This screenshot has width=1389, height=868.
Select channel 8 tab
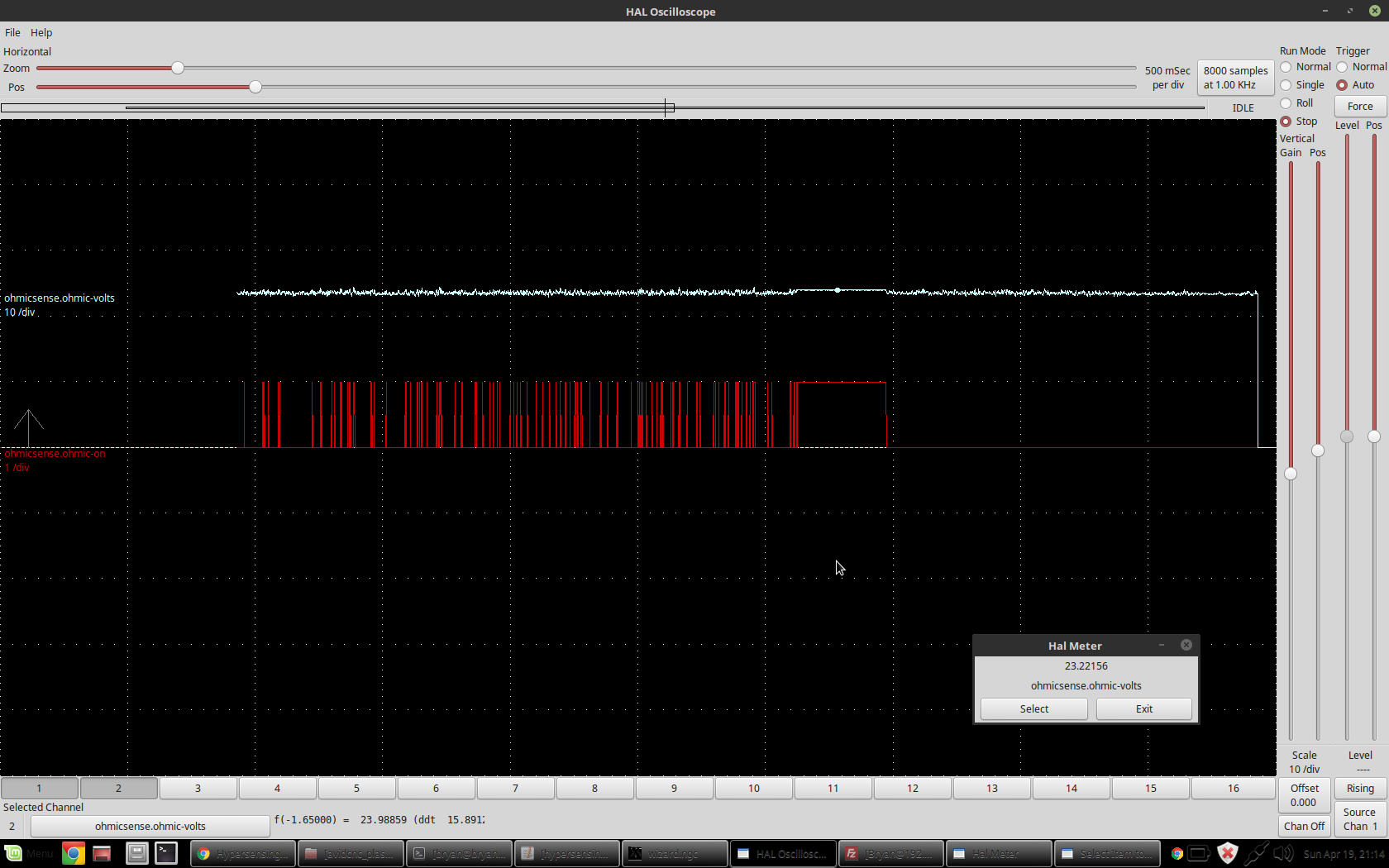coord(594,788)
